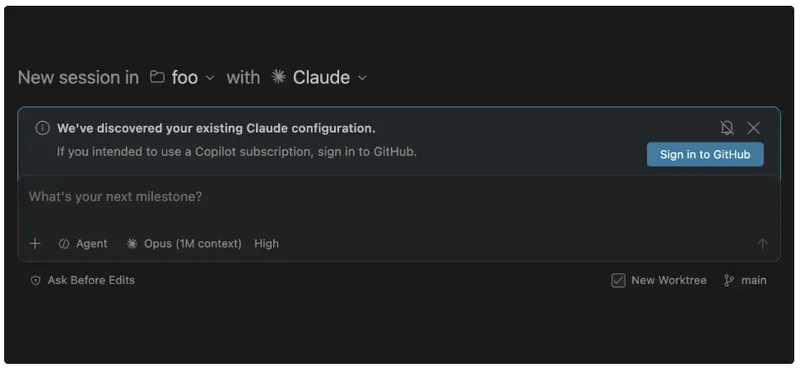Click the plus icon to add context

[x=35, y=243]
